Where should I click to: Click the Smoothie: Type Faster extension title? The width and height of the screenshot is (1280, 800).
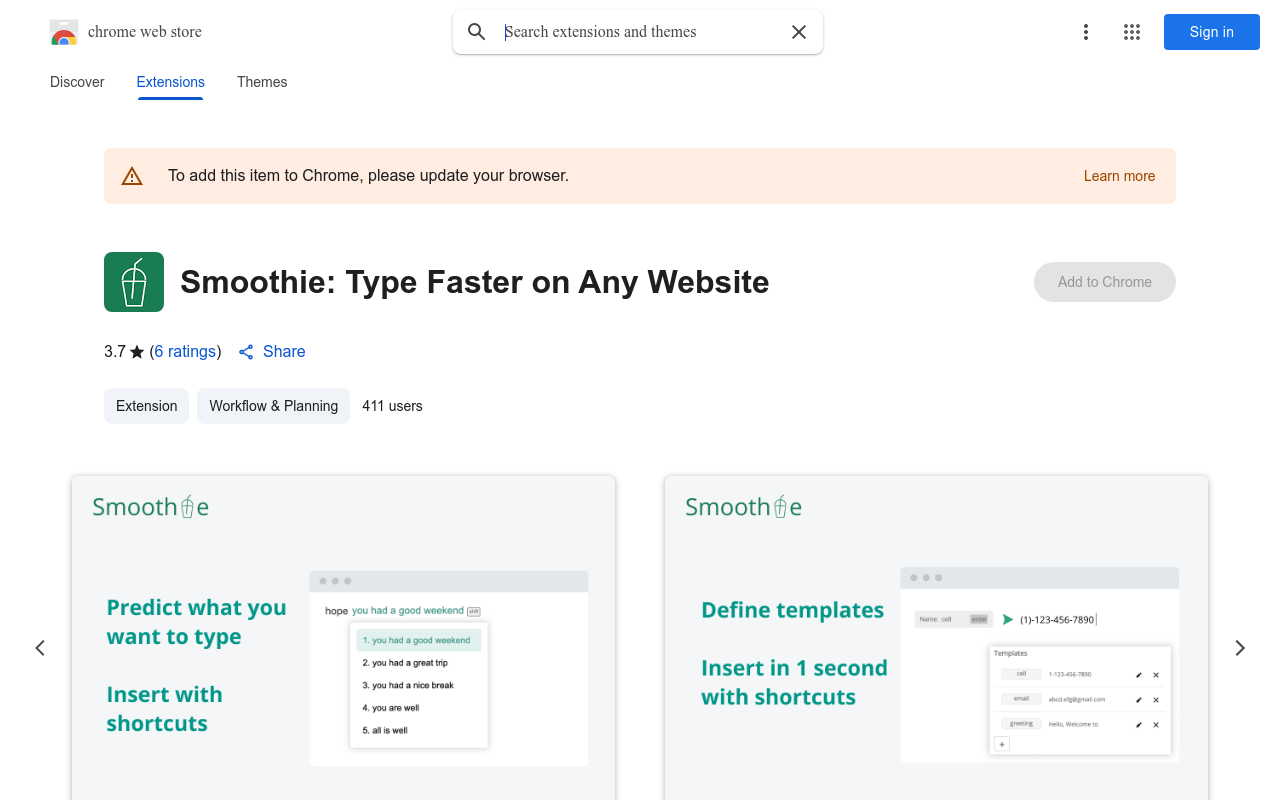click(x=475, y=282)
